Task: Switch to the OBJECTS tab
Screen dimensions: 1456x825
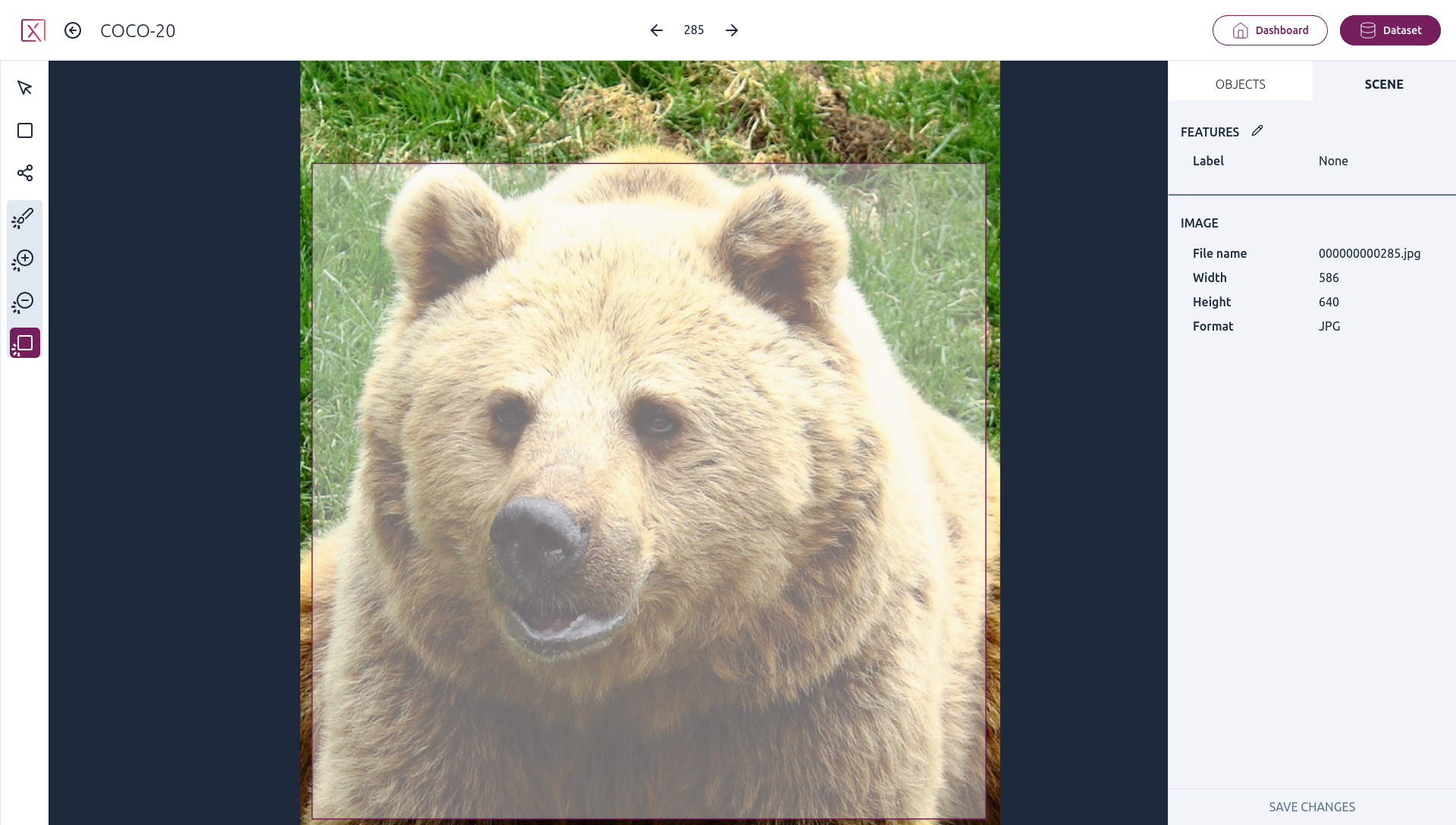Action: tap(1240, 84)
